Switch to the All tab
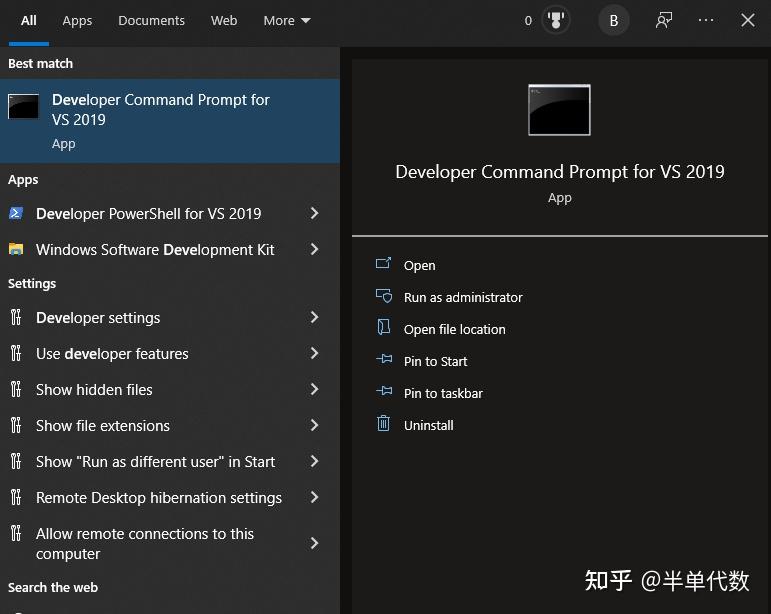Viewport: 771px width, 614px height. click(29, 21)
